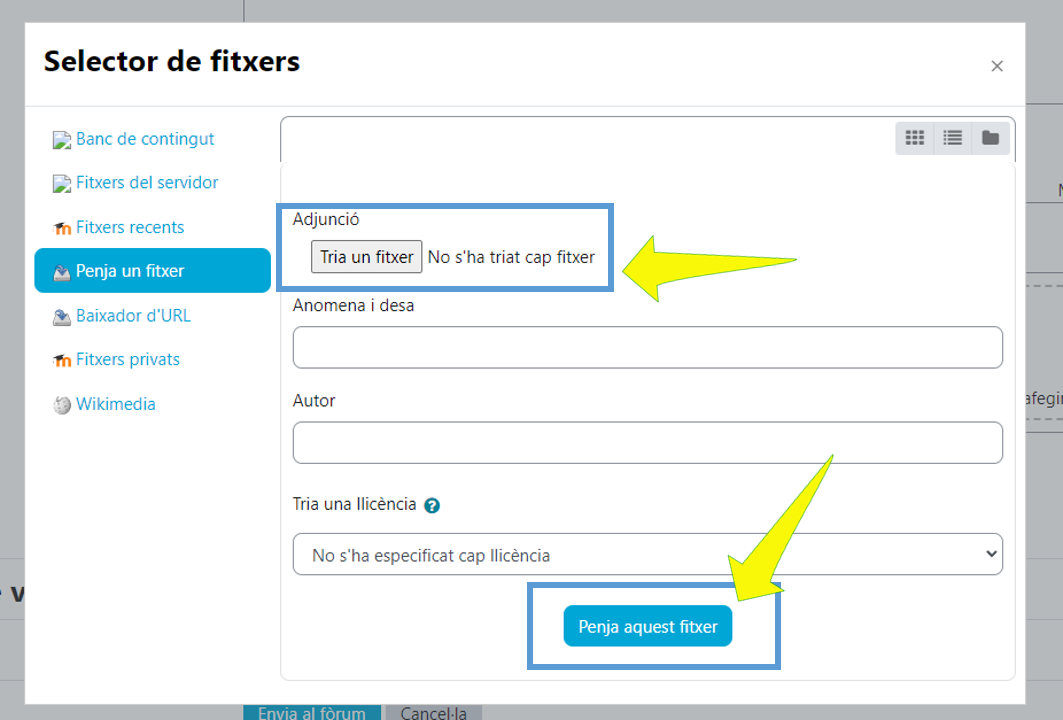Expand the license dropdown arrow
Screen dimensions: 1063x720
[x=990, y=554]
